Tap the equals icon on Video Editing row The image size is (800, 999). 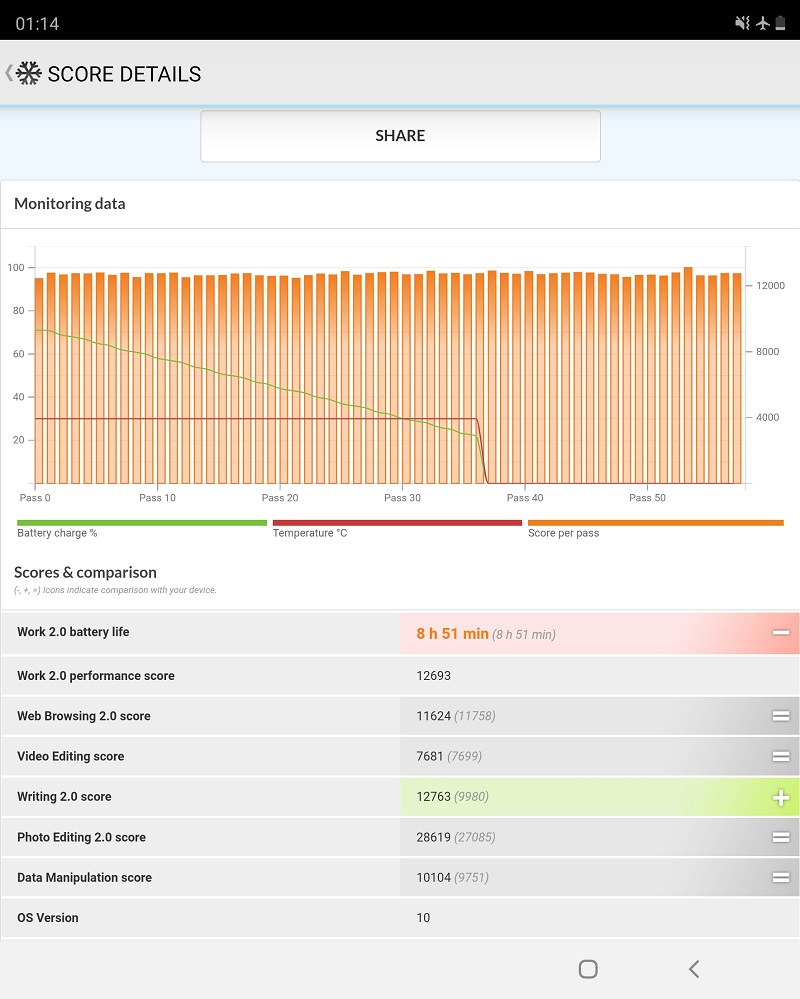point(781,756)
